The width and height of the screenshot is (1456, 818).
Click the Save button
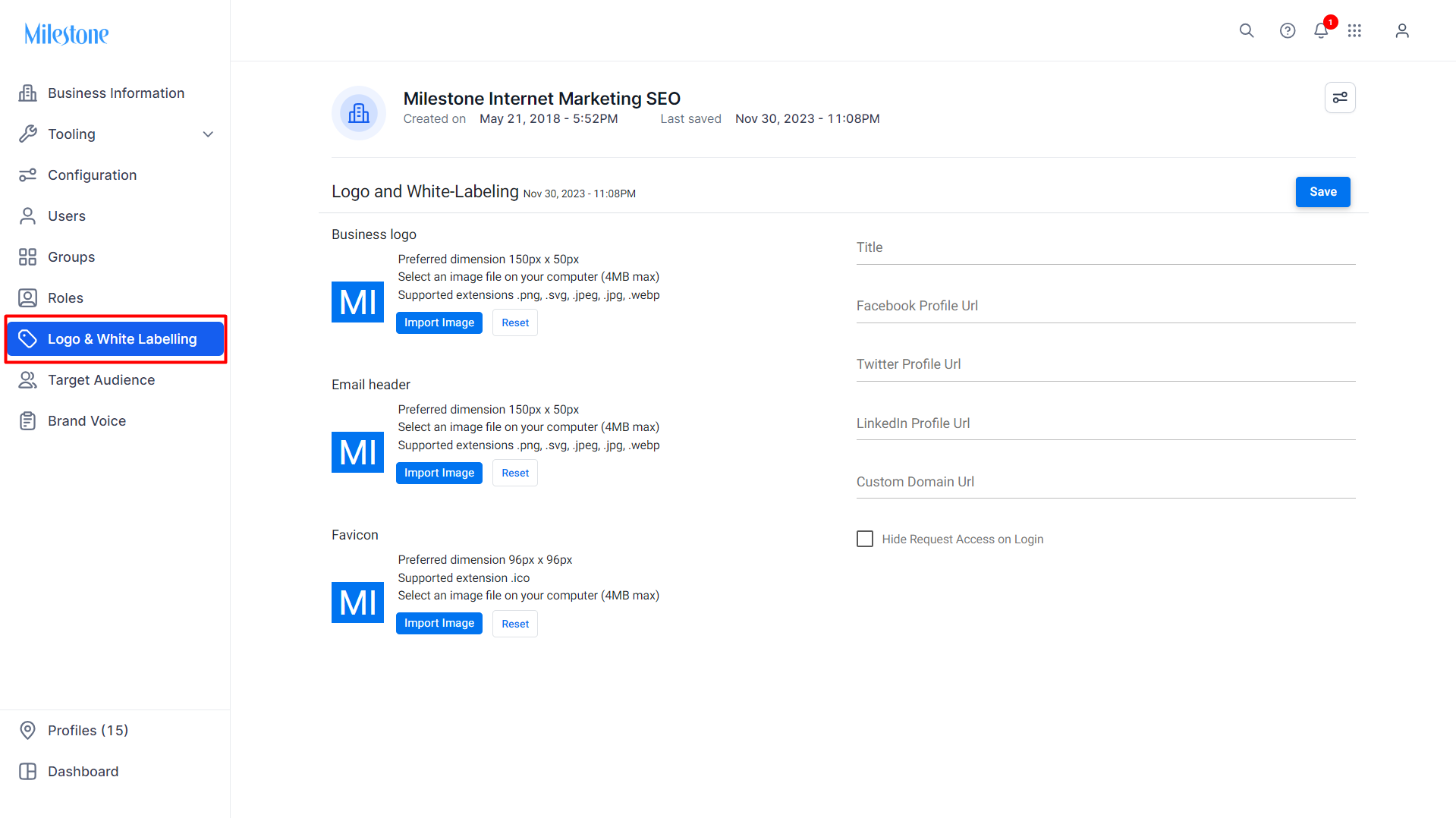(x=1322, y=192)
